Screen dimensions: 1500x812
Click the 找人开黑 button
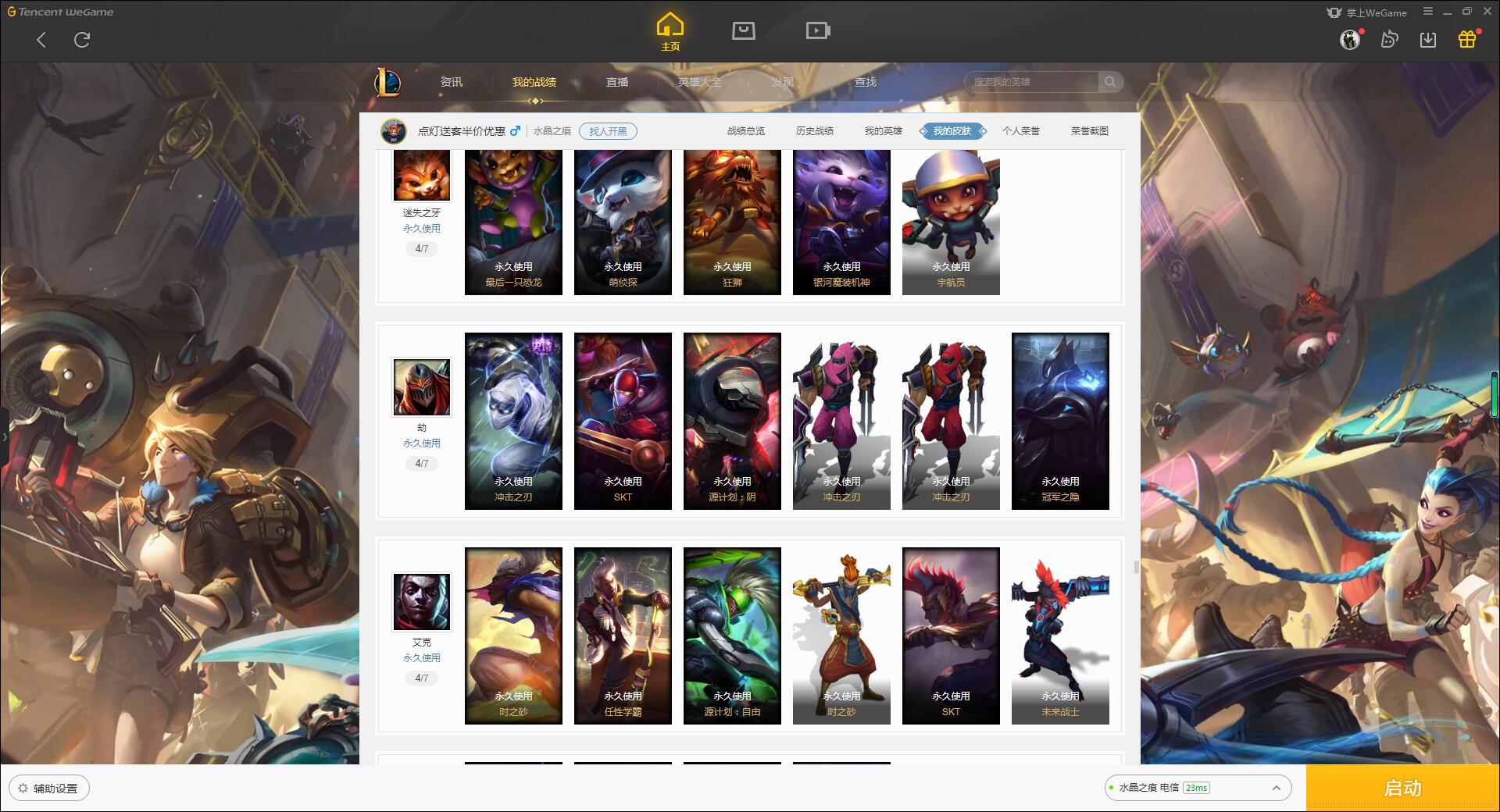608,131
